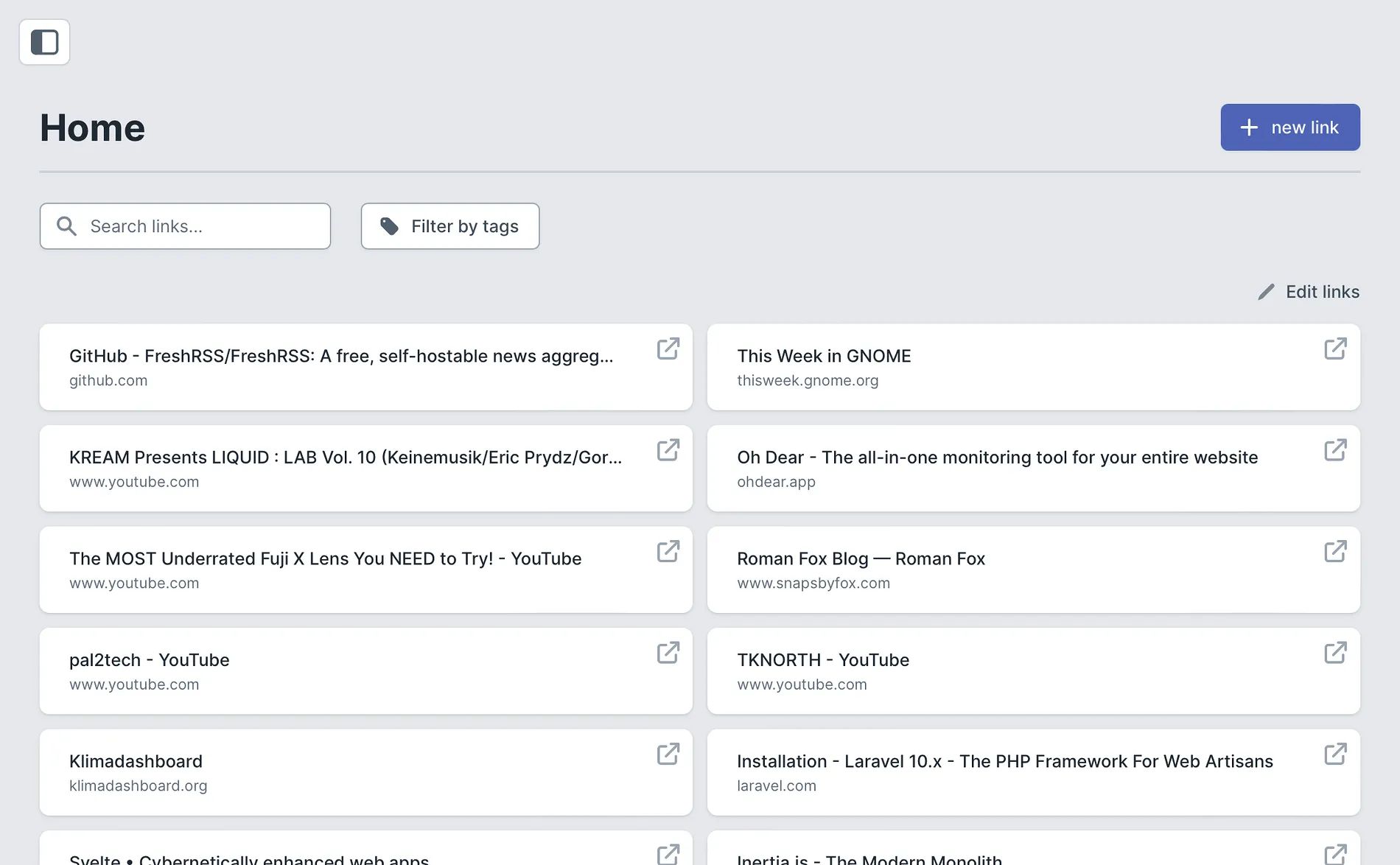Click www.youtube.com under TKNORTH
The height and width of the screenshot is (865, 1400).
[802, 684]
